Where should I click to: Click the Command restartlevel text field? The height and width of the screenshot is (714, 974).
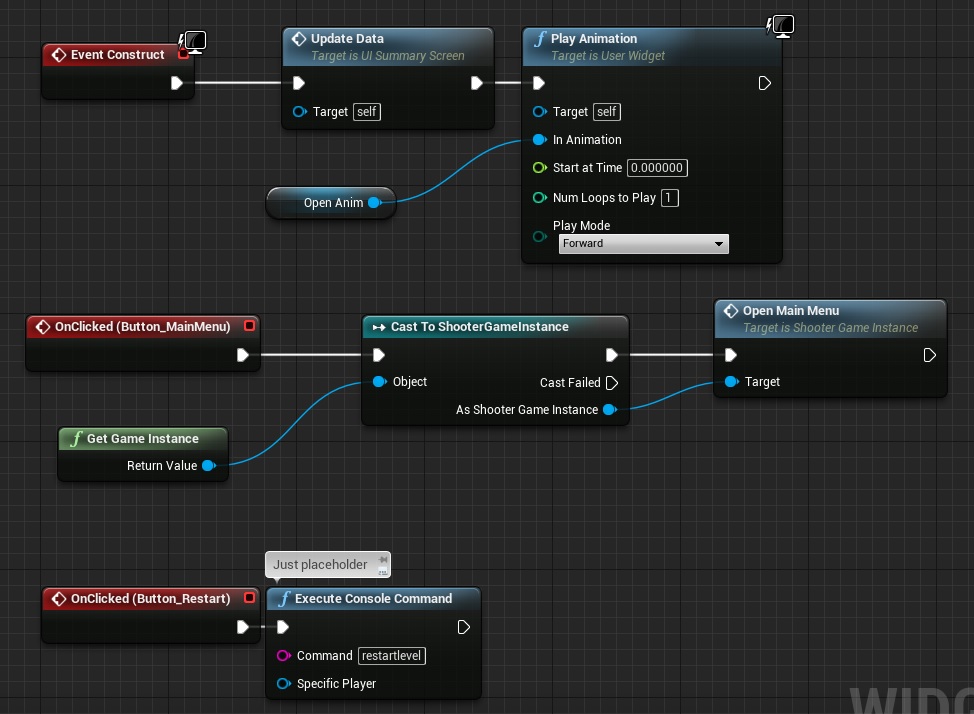pyautogui.click(x=392, y=656)
